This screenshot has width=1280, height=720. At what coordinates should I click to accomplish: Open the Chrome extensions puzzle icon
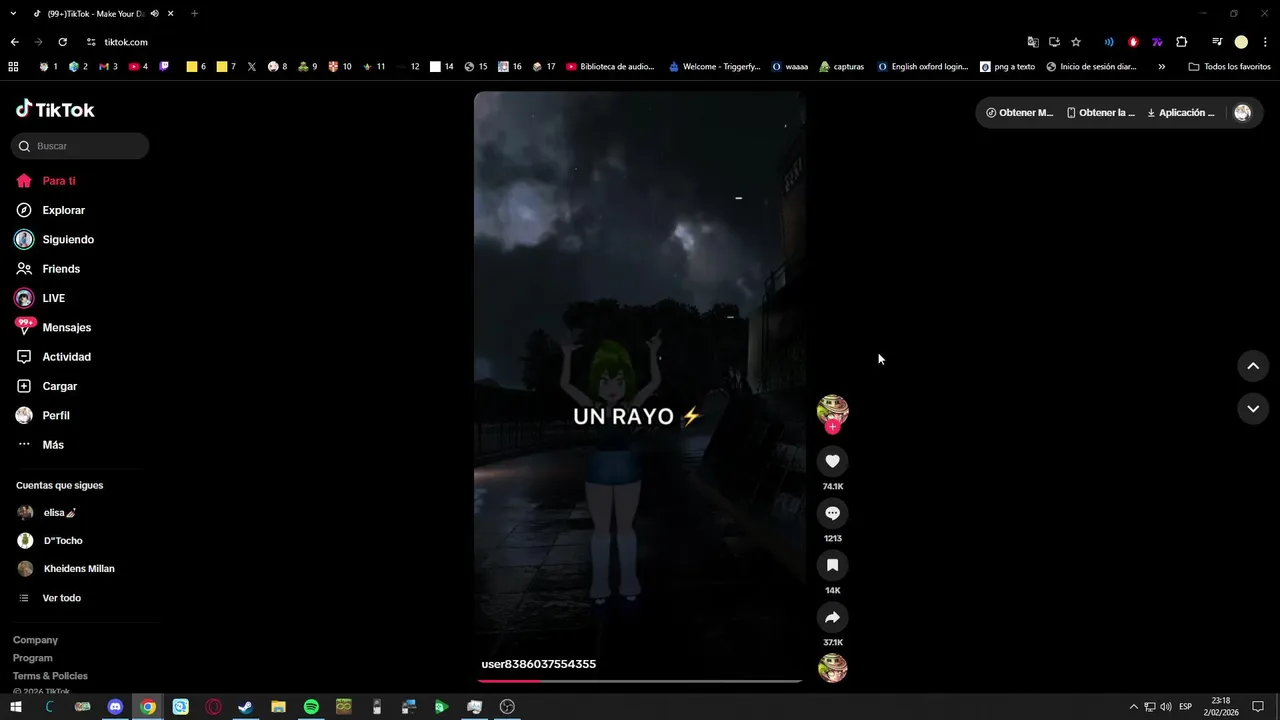(1181, 42)
